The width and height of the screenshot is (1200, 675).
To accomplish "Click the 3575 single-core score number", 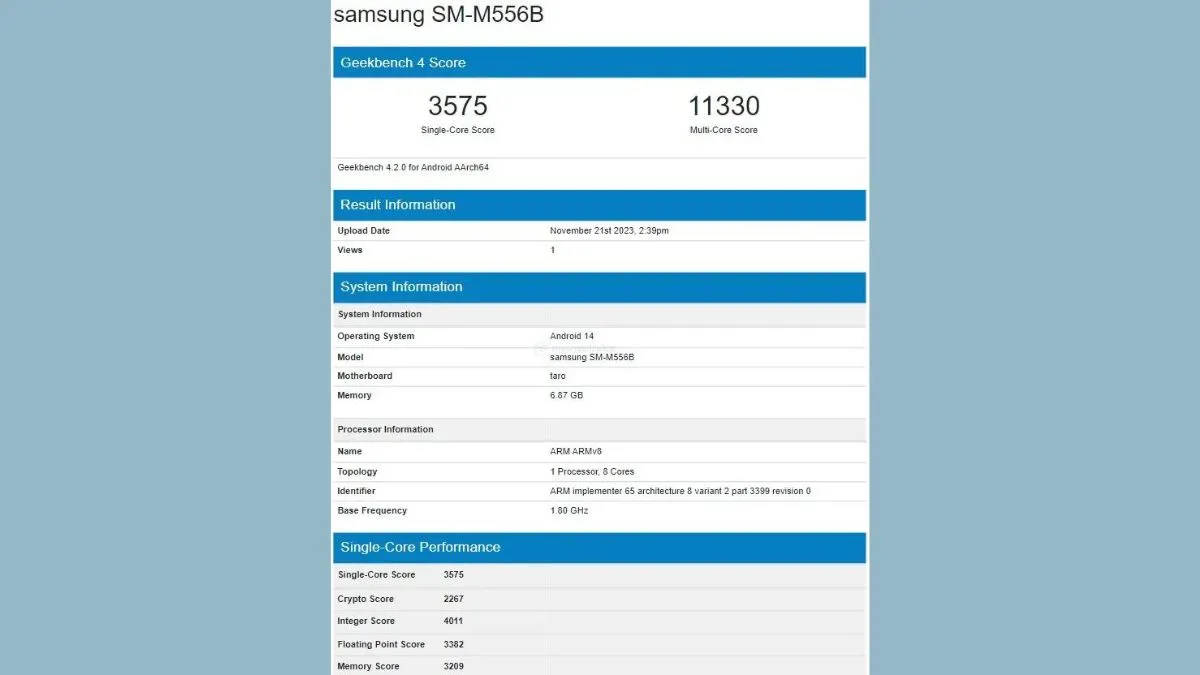I will pyautogui.click(x=457, y=106).
